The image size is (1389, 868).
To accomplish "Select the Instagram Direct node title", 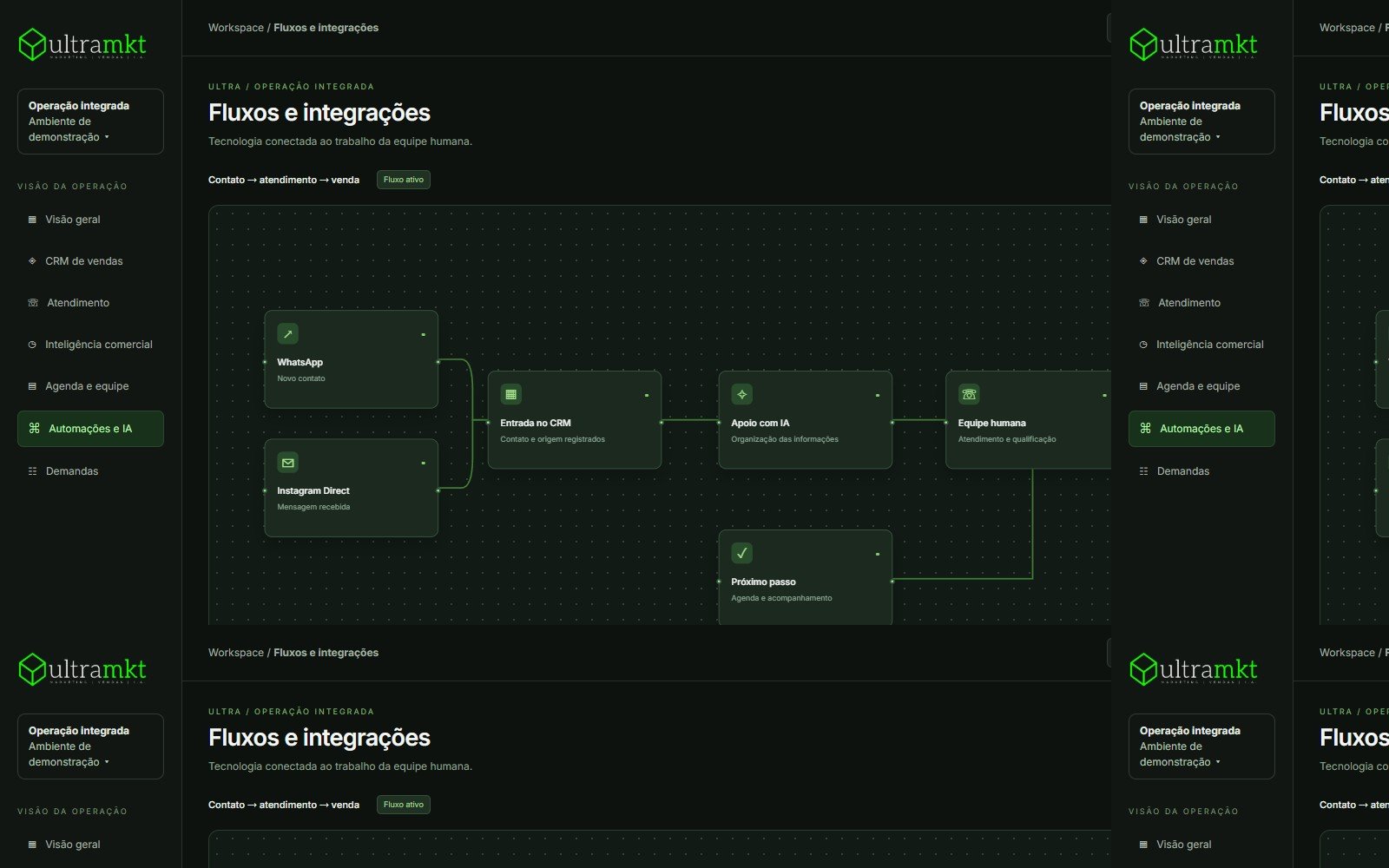I will click(x=313, y=491).
